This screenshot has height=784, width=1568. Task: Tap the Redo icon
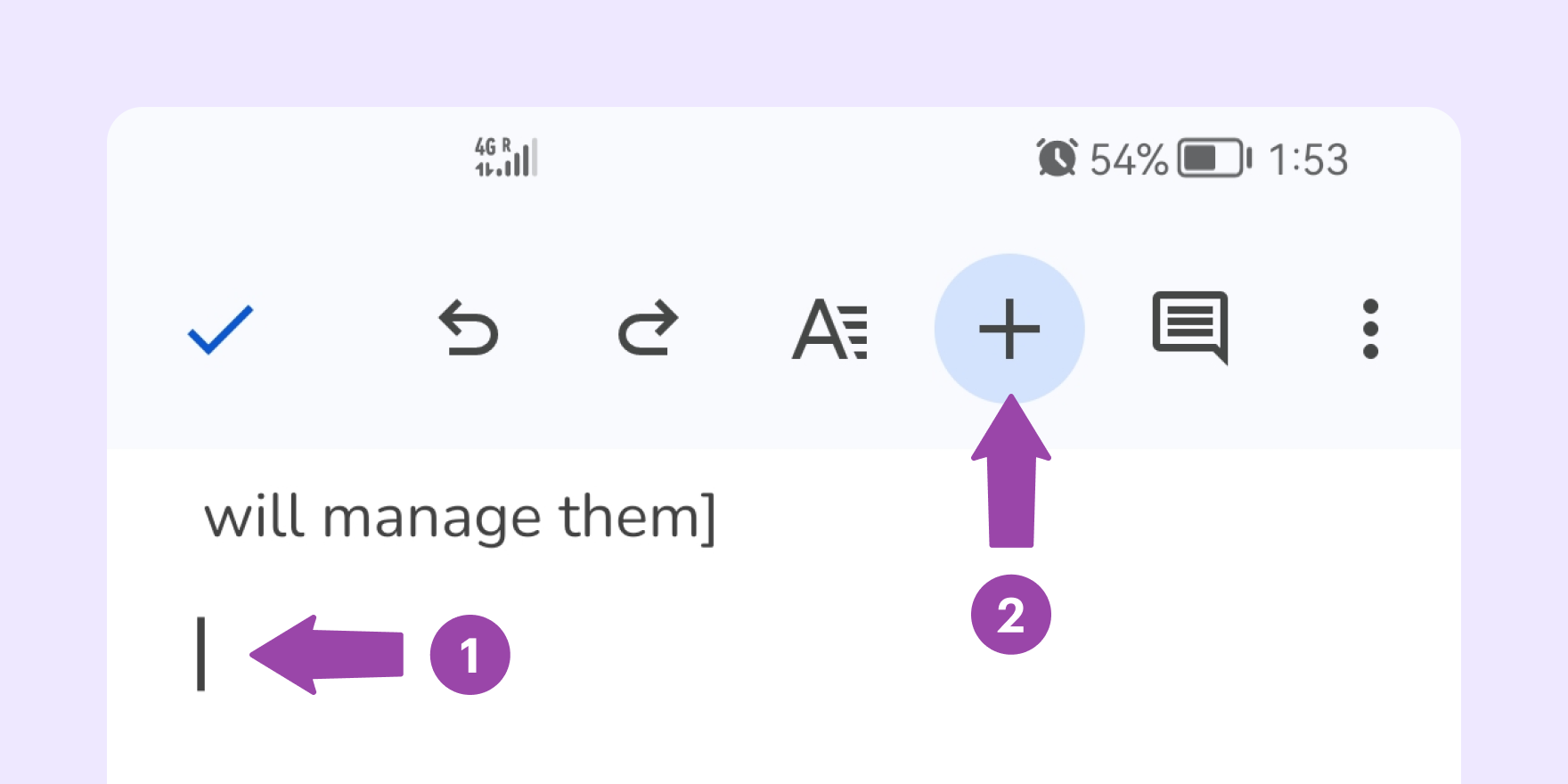[649, 329]
